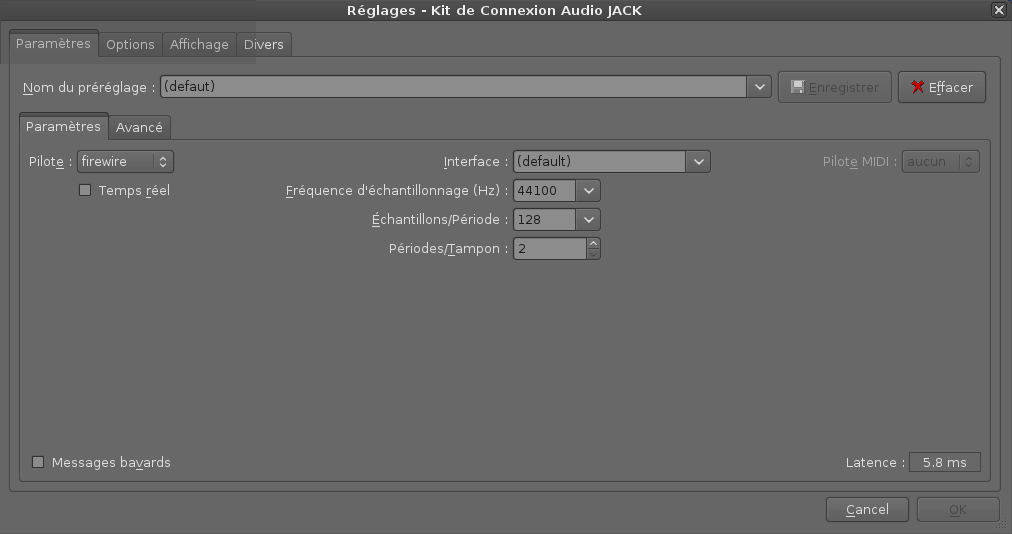The width and height of the screenshot is (1012, 534).
Task: Click the Périodes/Tampon value field
Action: pyautogui.click(x=550, y=249)
